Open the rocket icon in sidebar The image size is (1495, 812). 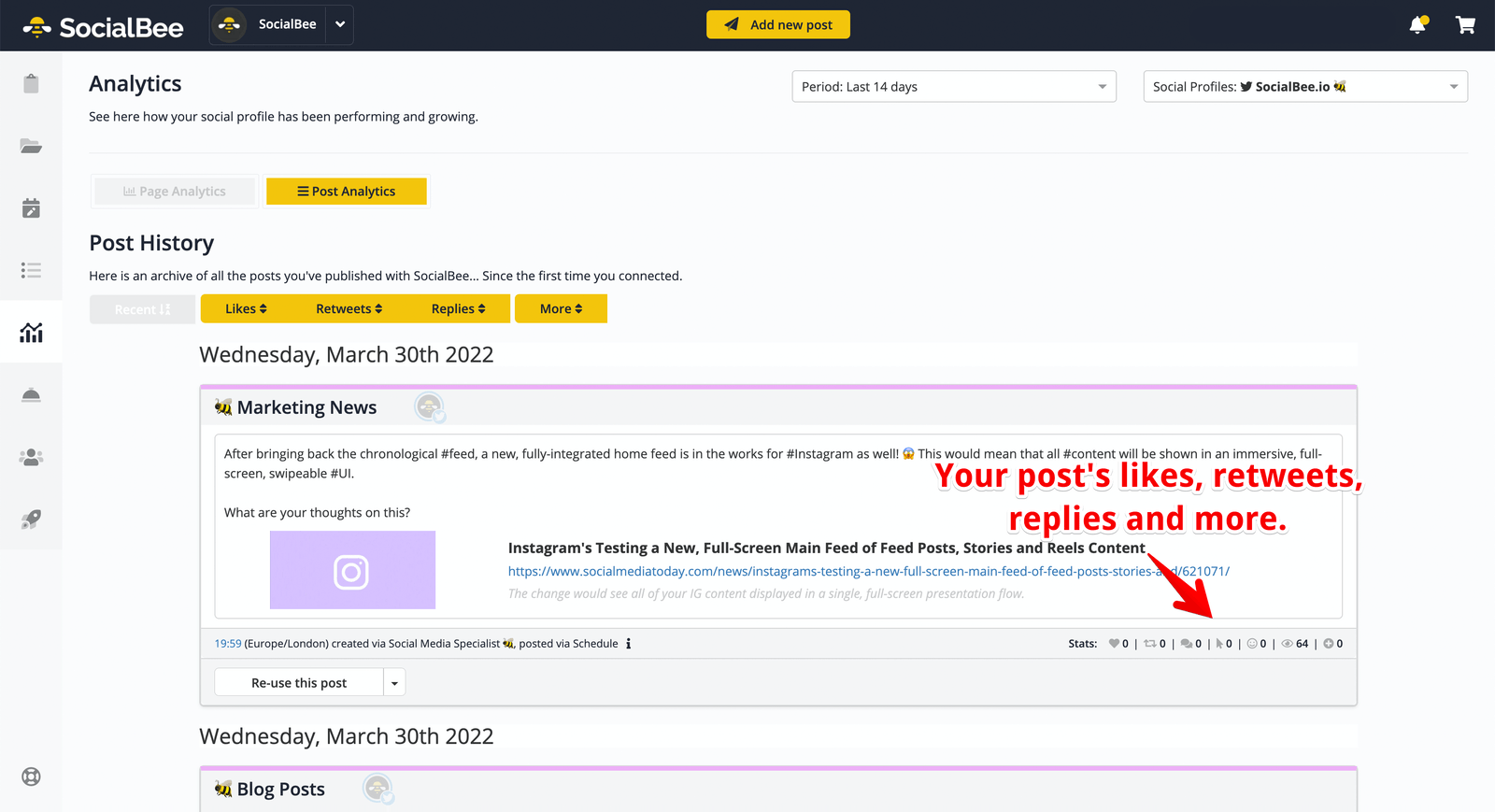(x=31, y=519)
